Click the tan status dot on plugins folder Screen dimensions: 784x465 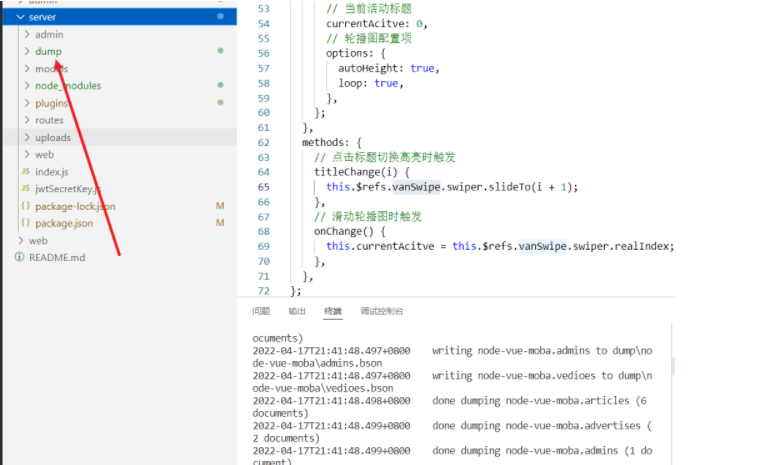(x=219, y=102)
